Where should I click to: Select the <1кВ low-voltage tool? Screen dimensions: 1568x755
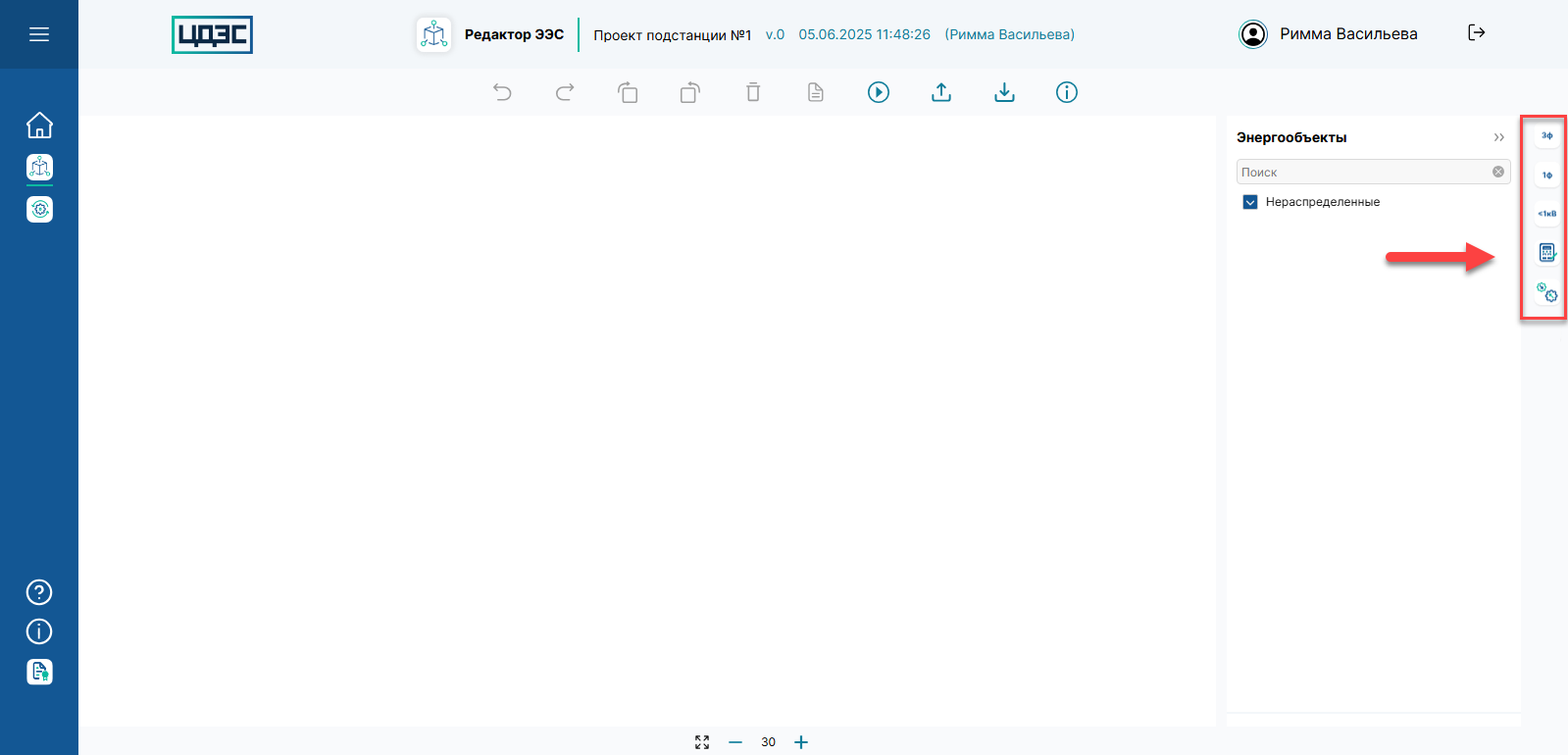1546,214
